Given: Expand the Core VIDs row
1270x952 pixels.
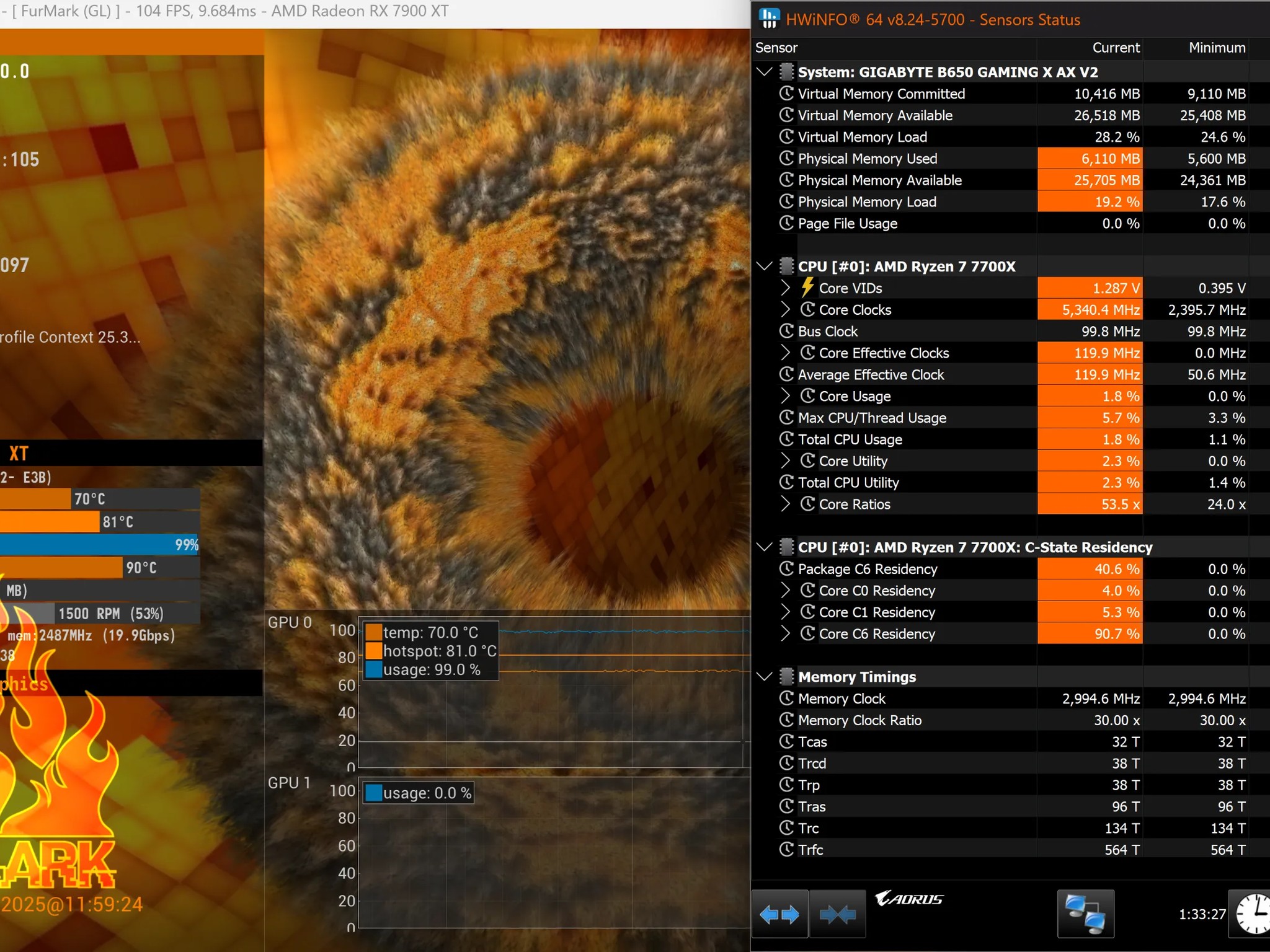Looking at the screenshot, I should [786, 288].
